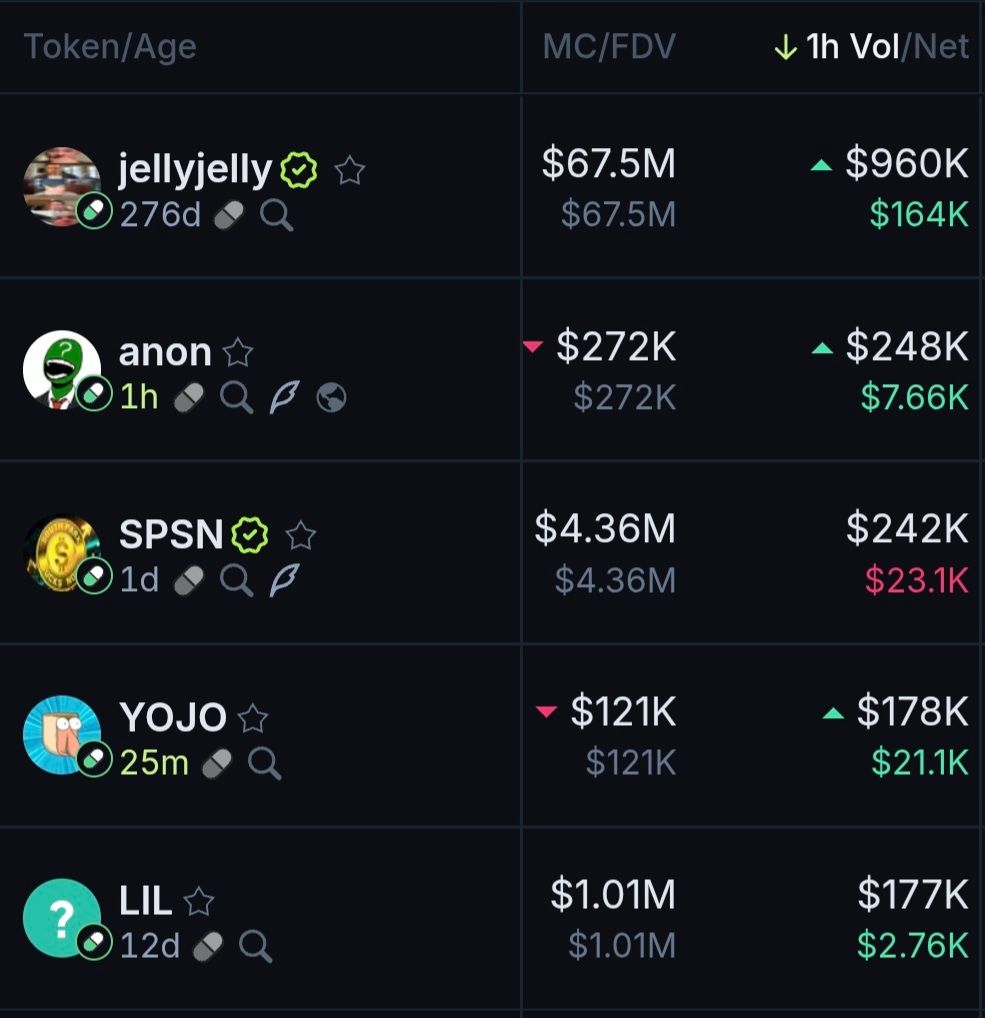Click the magnifier icon in LIL row
This screenshot has width=985, height=1018.
[255, 946]
